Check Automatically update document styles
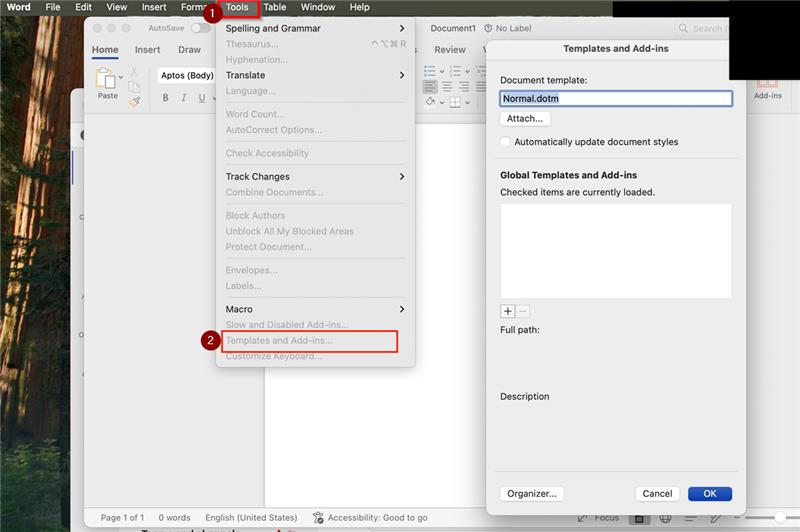800x532 pixels. tap(505, 142)
